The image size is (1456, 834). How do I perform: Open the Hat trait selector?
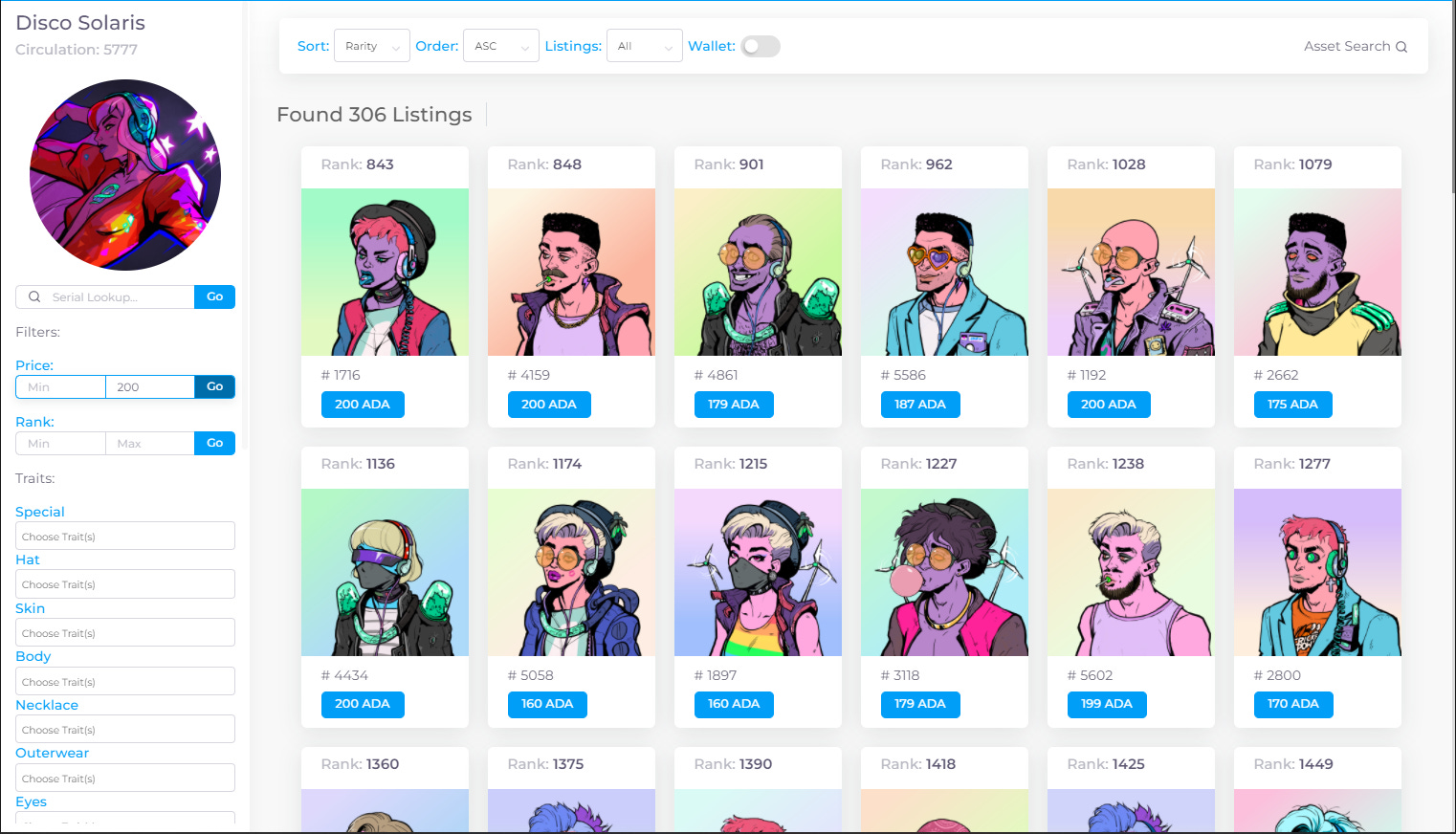coord(125,583)
